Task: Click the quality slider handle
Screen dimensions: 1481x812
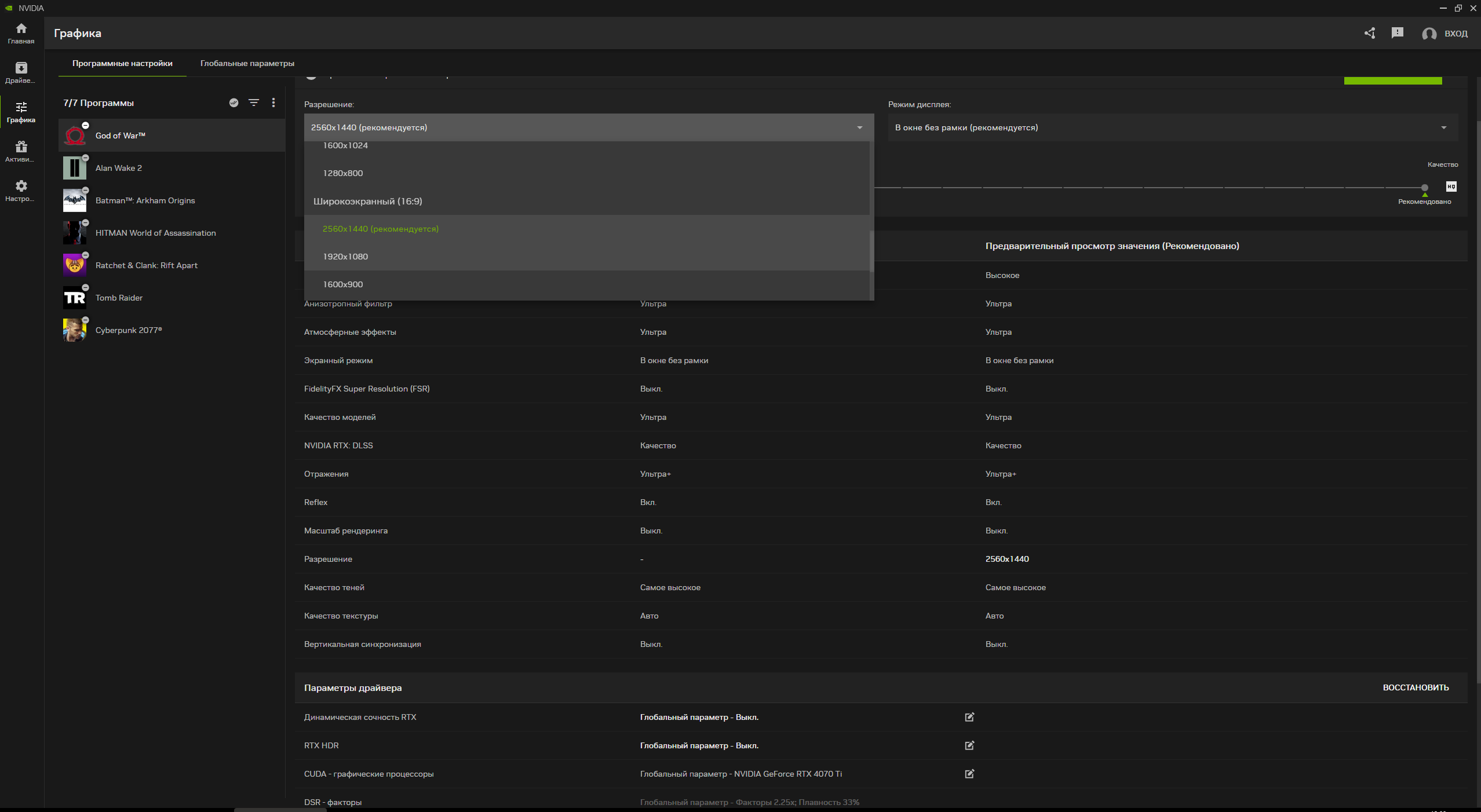Action: pos(1425,188)
